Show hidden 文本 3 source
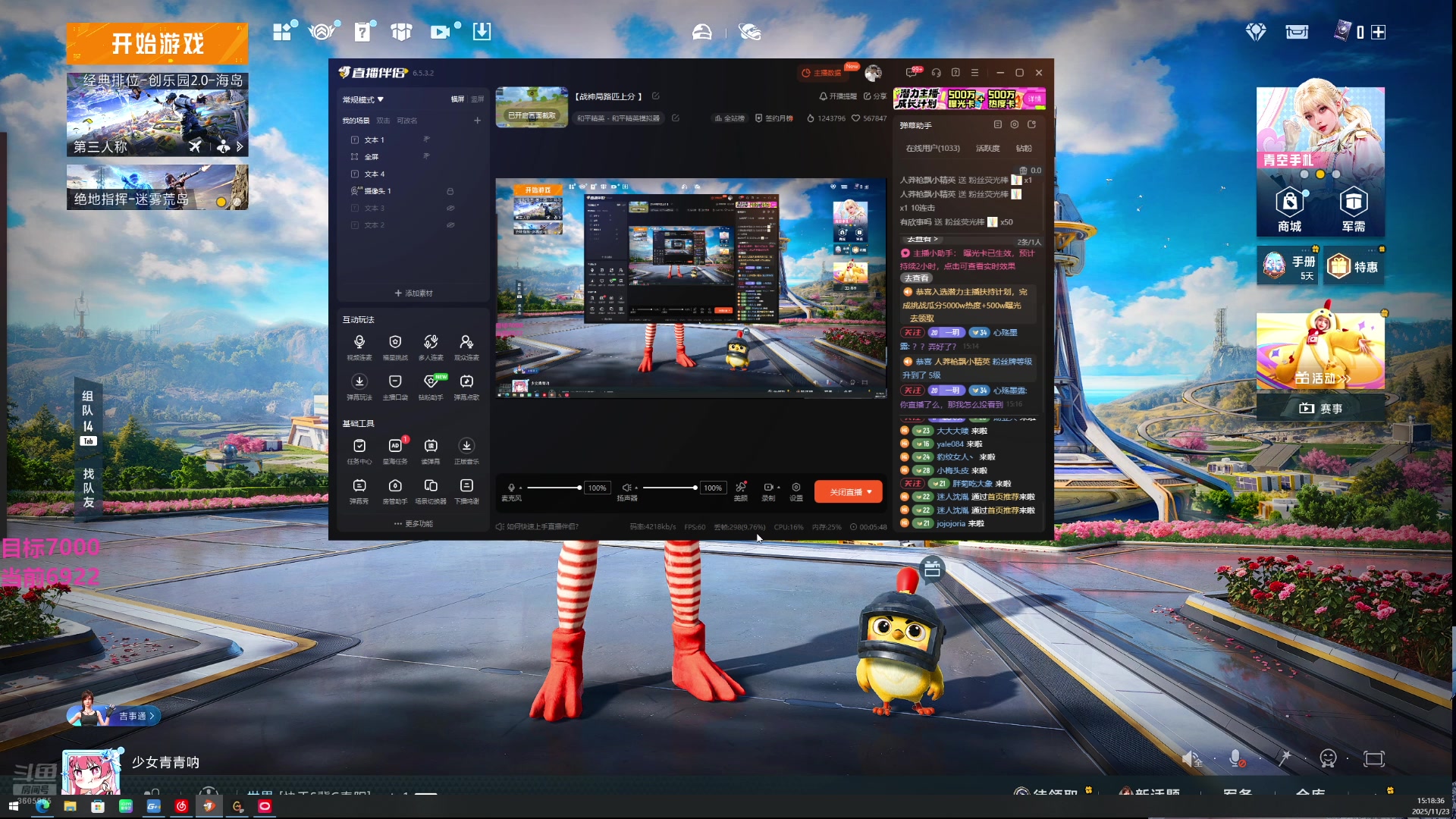 point(450,208)
